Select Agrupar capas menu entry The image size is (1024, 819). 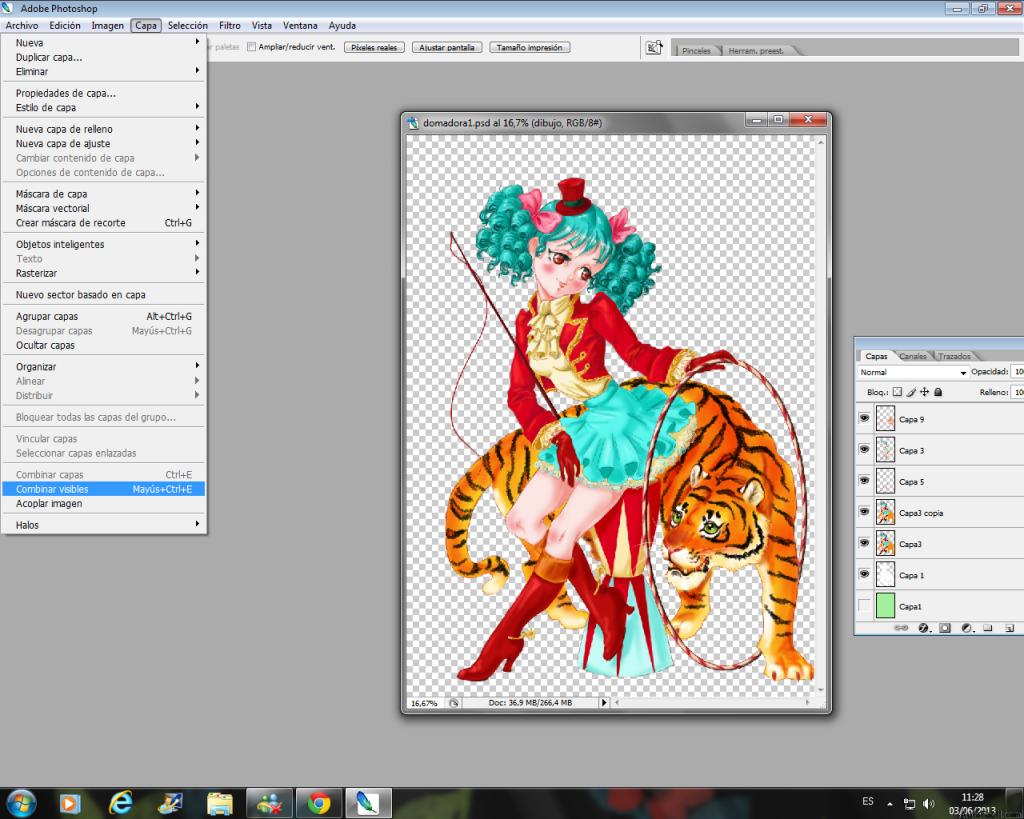pyautogui.click(x=103, y=316)
